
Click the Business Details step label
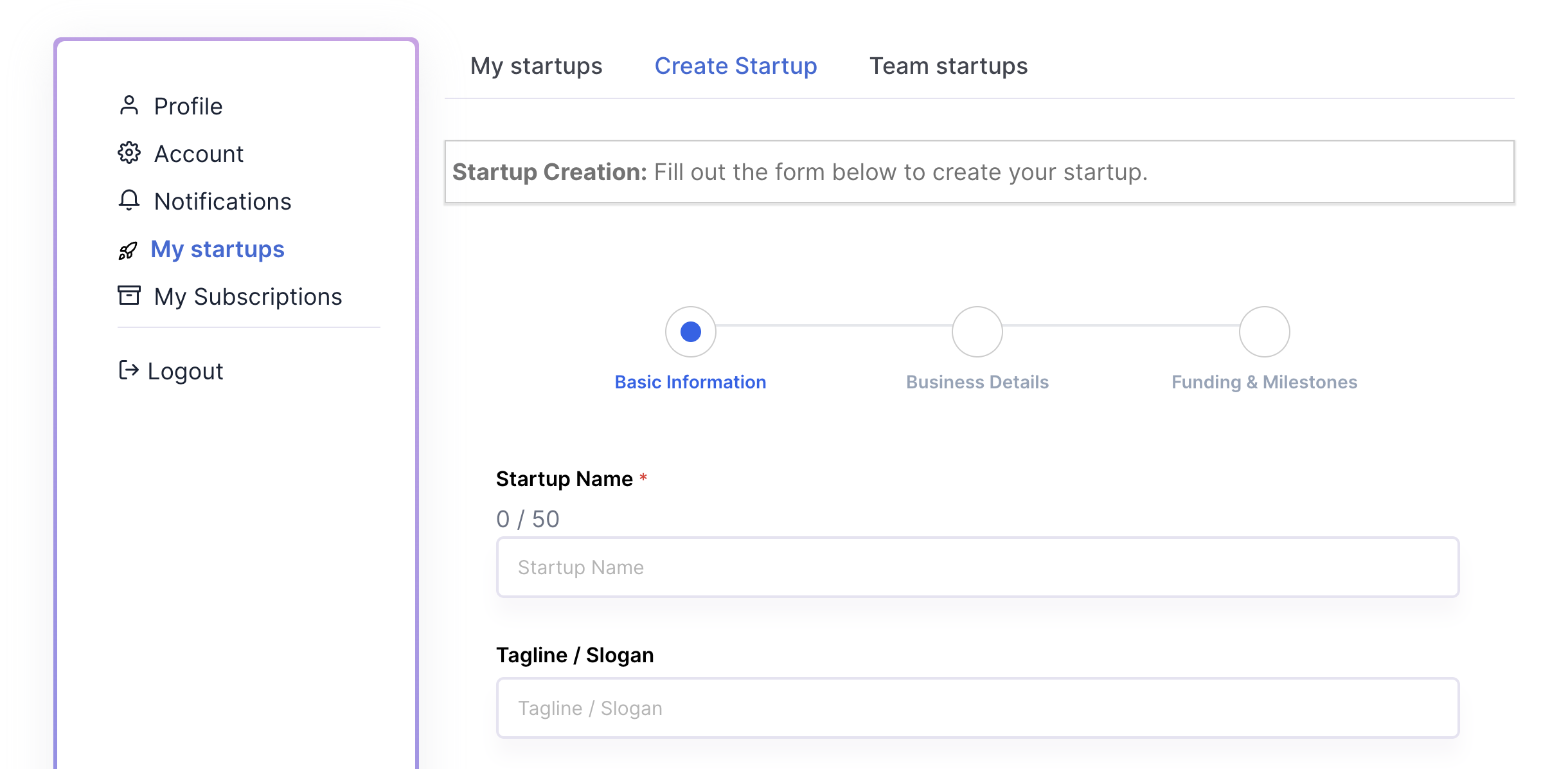tap(977, 382)
